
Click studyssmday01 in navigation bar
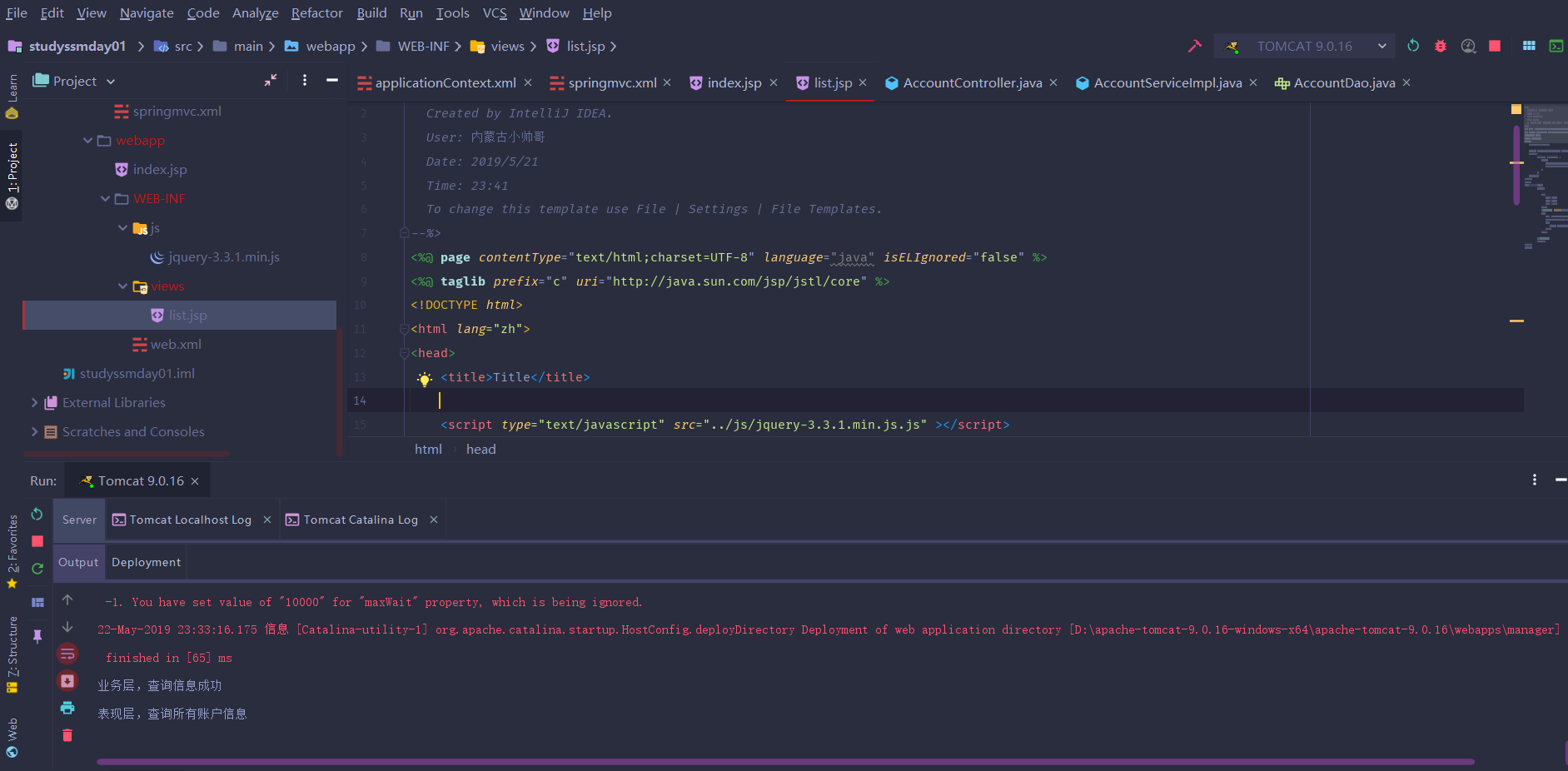[x=77, y=46]
